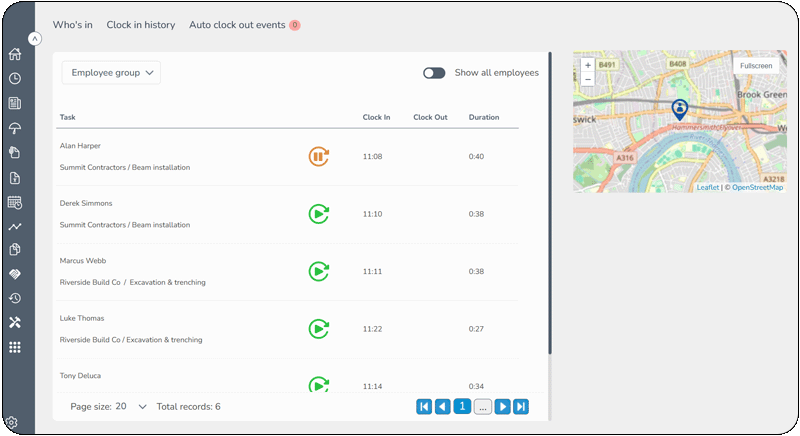Open the Home icon in the sidebar
The image size is (800, 436).
[x=15, y=54]
